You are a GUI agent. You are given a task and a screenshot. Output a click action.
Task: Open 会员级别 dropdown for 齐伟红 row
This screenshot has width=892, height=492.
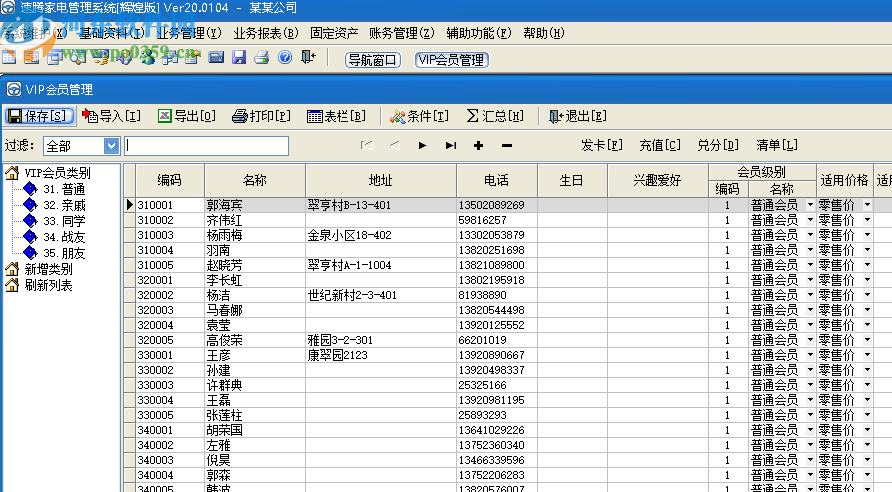810,220
